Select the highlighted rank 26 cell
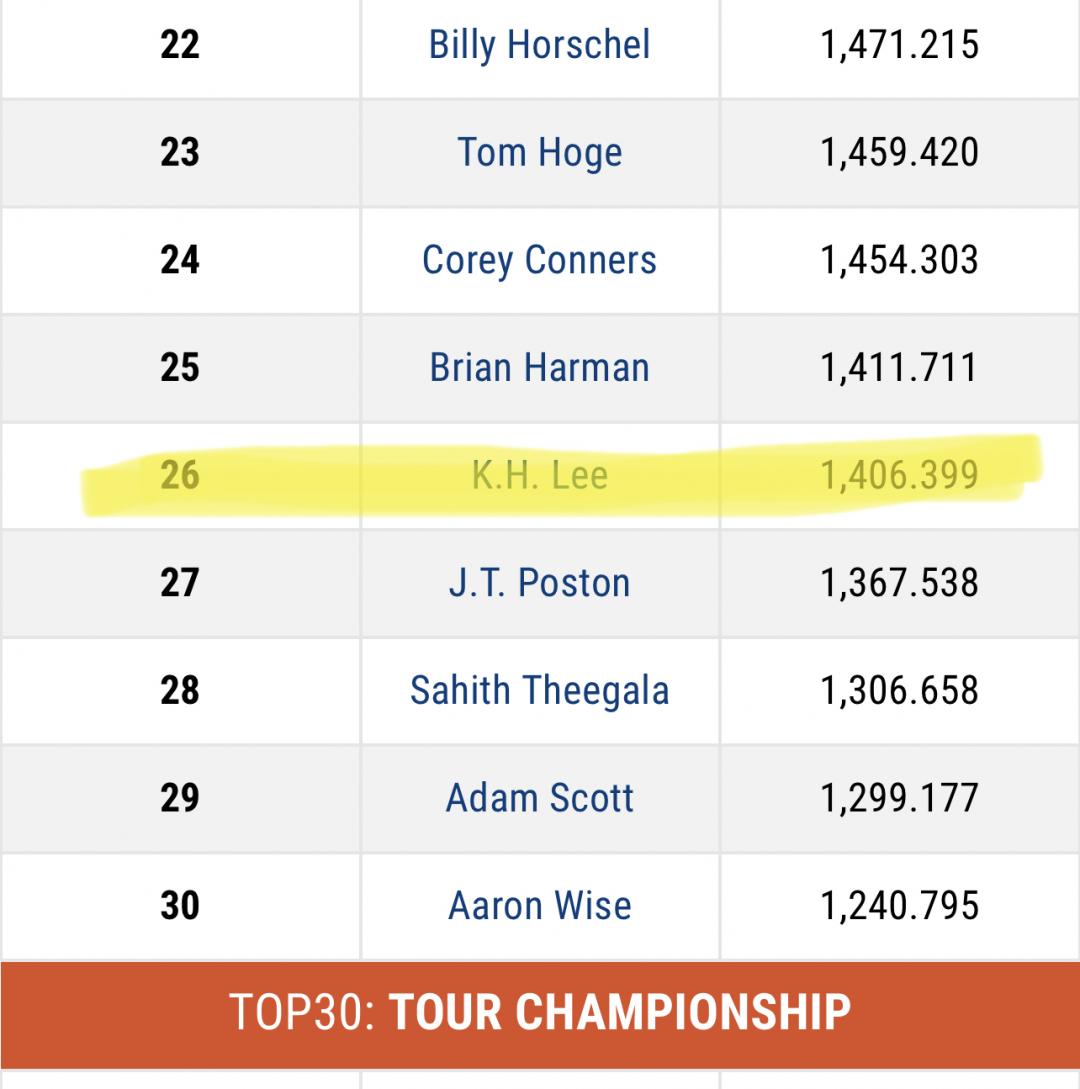 point(180,475)
